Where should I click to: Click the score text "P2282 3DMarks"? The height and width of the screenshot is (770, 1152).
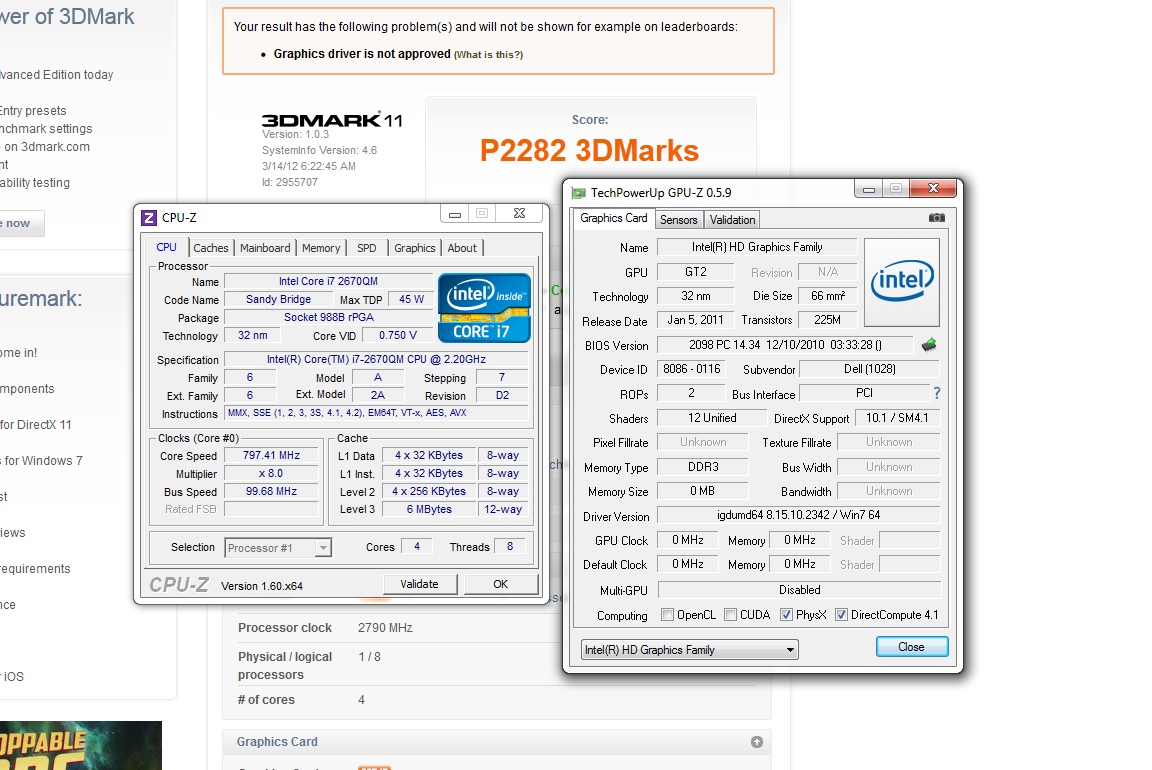pyautogui.click(x=589, y=151)
